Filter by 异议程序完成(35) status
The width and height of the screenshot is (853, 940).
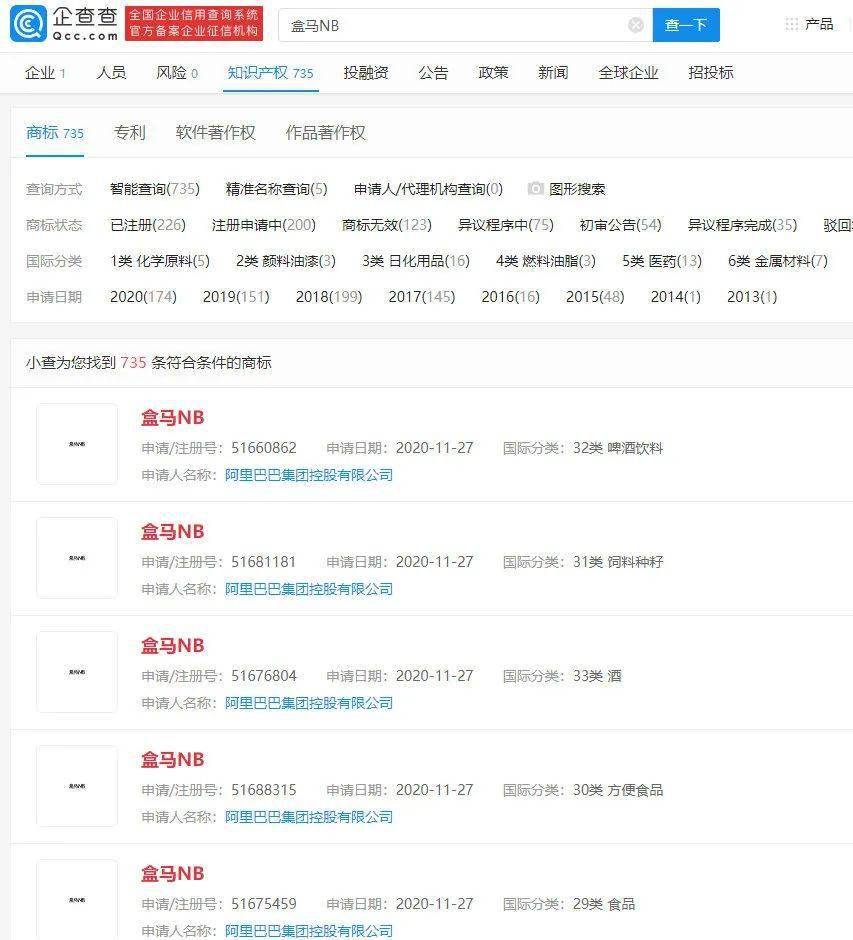point(742,225)
